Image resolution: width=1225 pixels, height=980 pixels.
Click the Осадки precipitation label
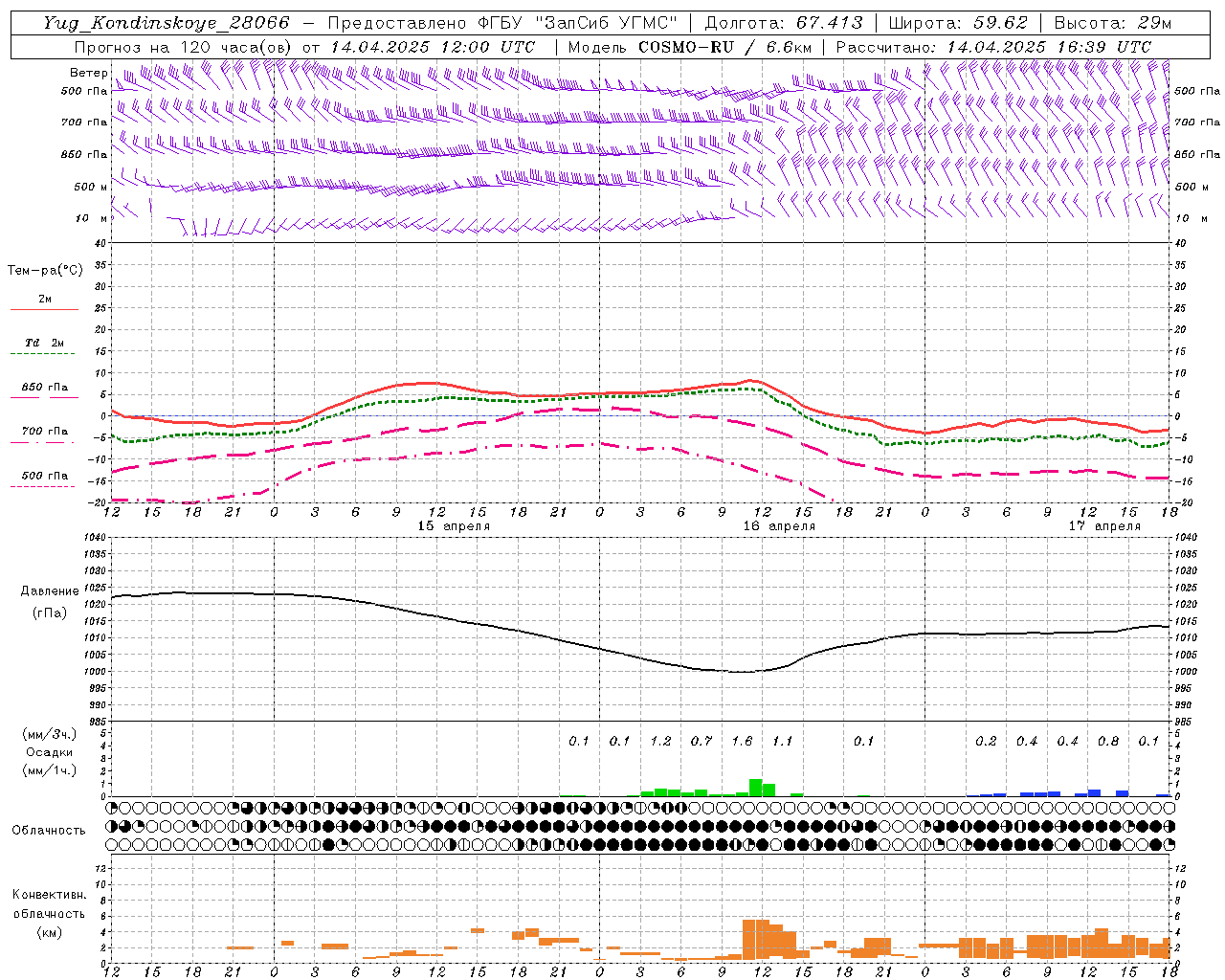[x=50, y=752]
